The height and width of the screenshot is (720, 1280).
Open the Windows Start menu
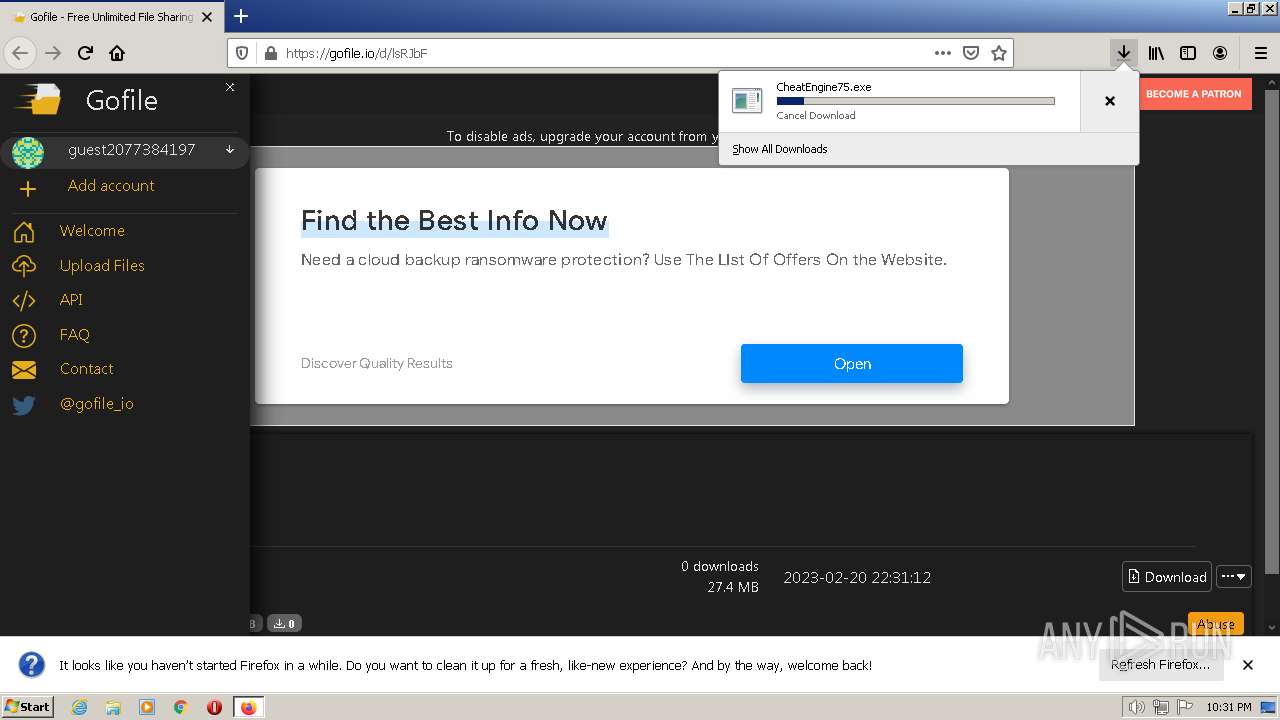tap(28, 707)
